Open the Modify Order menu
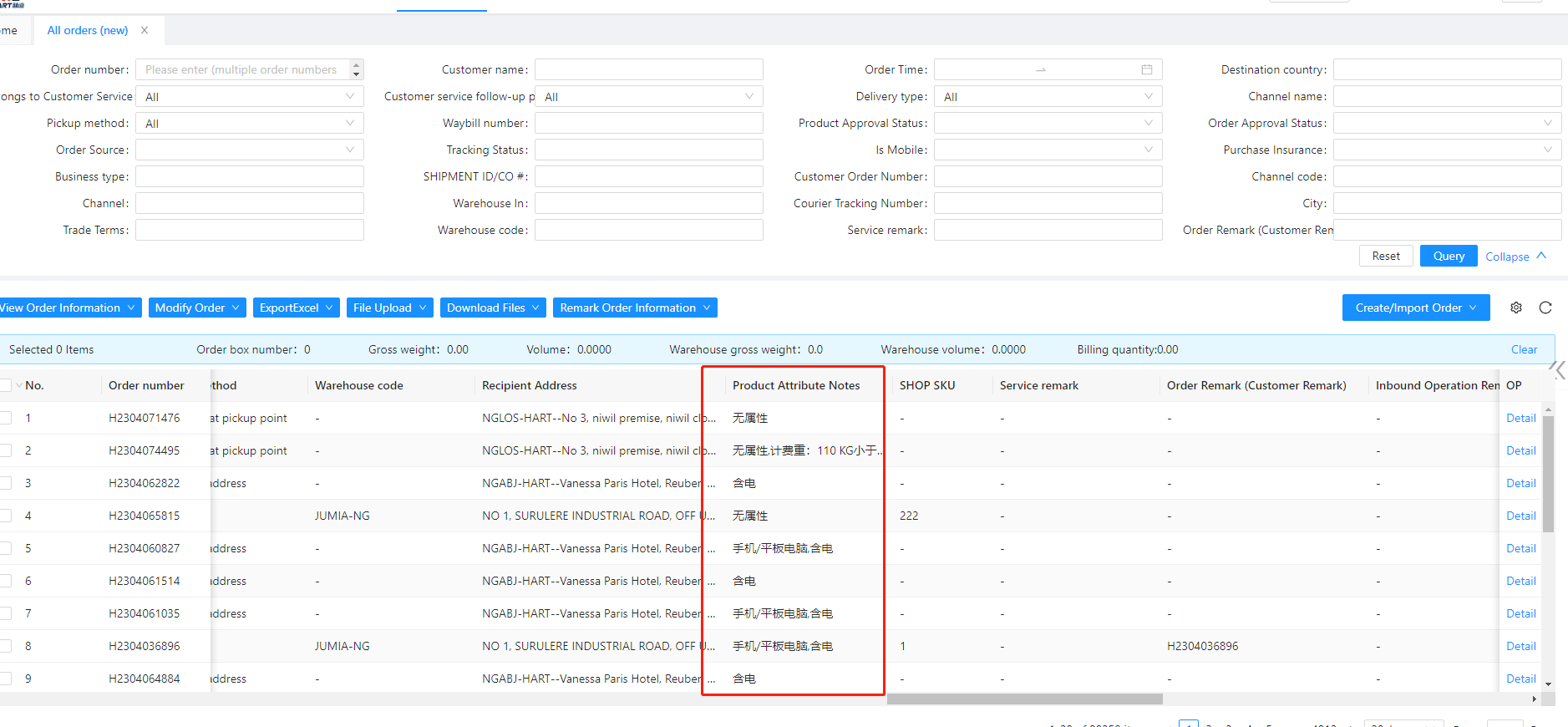 coord(196,308)
